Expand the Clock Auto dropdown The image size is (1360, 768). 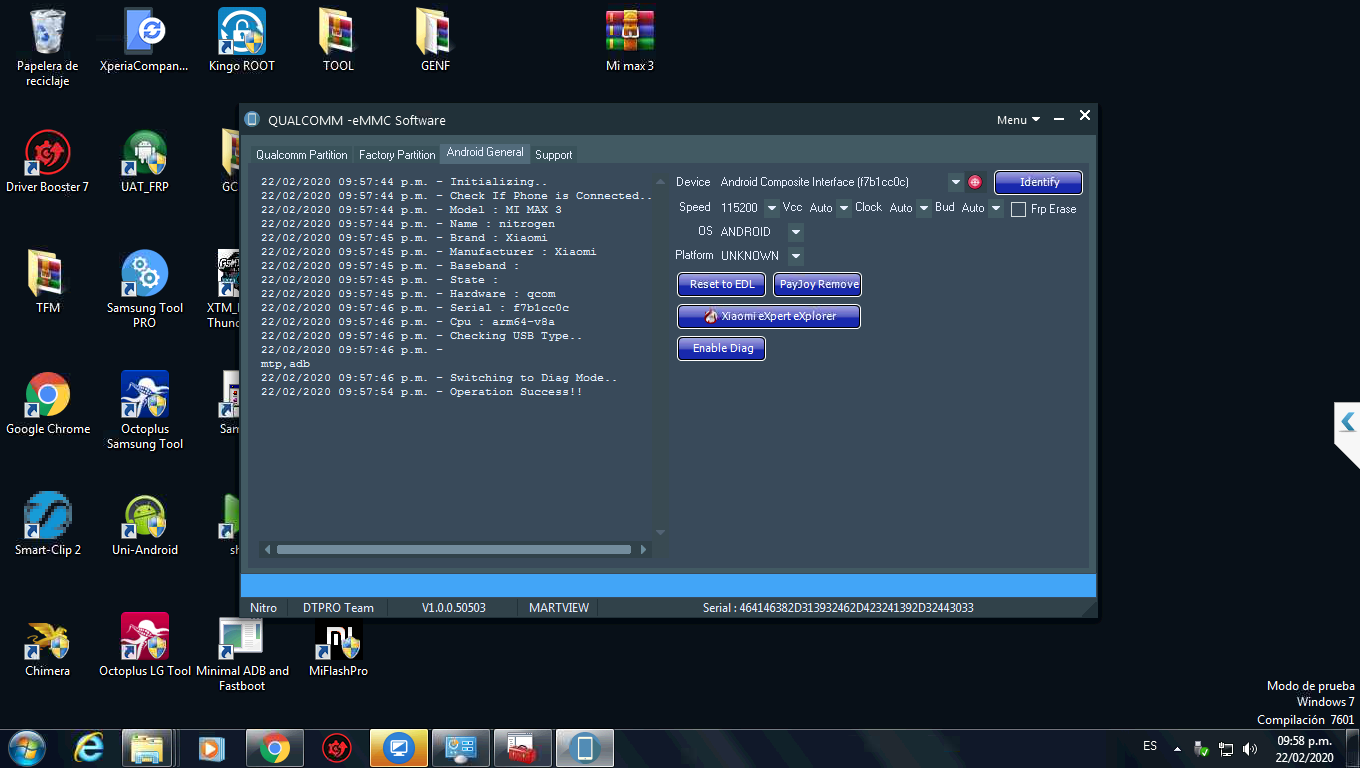(922, 208)
